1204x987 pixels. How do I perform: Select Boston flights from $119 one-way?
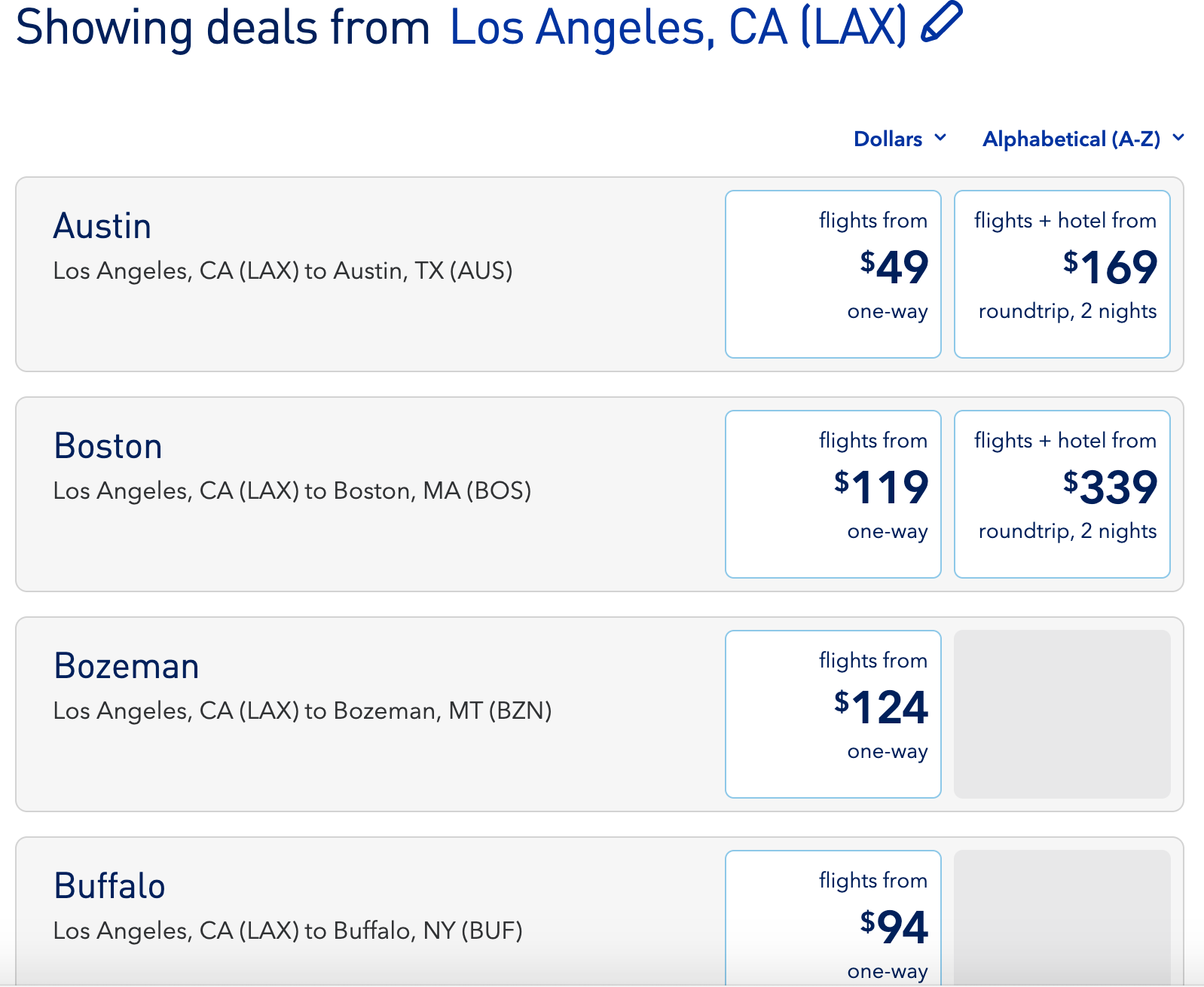pyautogui.click(x=833, y=494)
